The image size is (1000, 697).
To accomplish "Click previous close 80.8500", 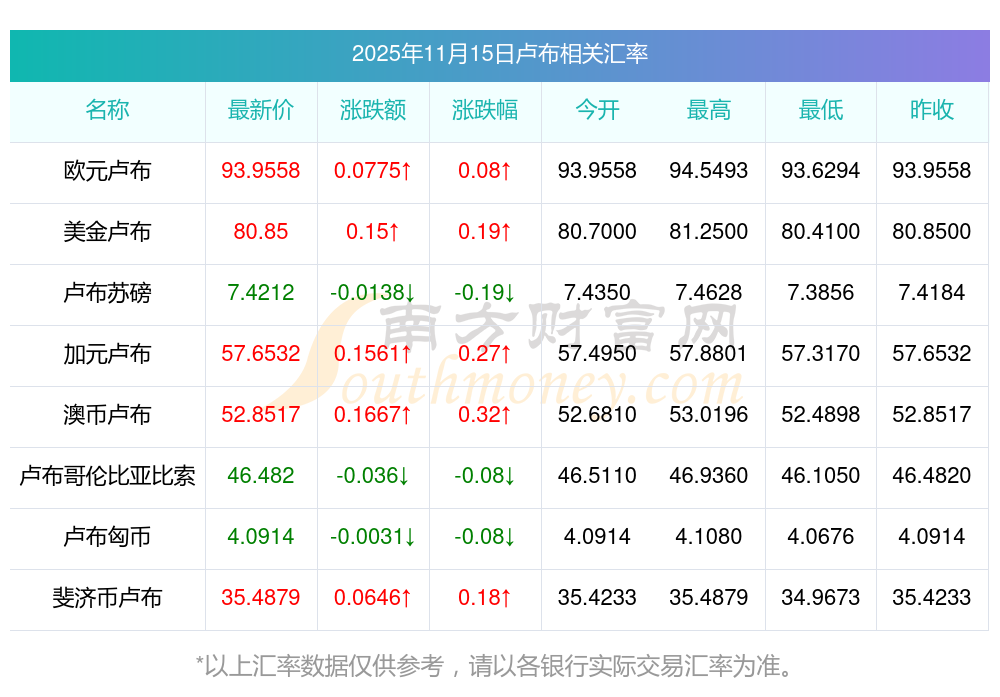I will pyautogui.click(x=932, y=231).
